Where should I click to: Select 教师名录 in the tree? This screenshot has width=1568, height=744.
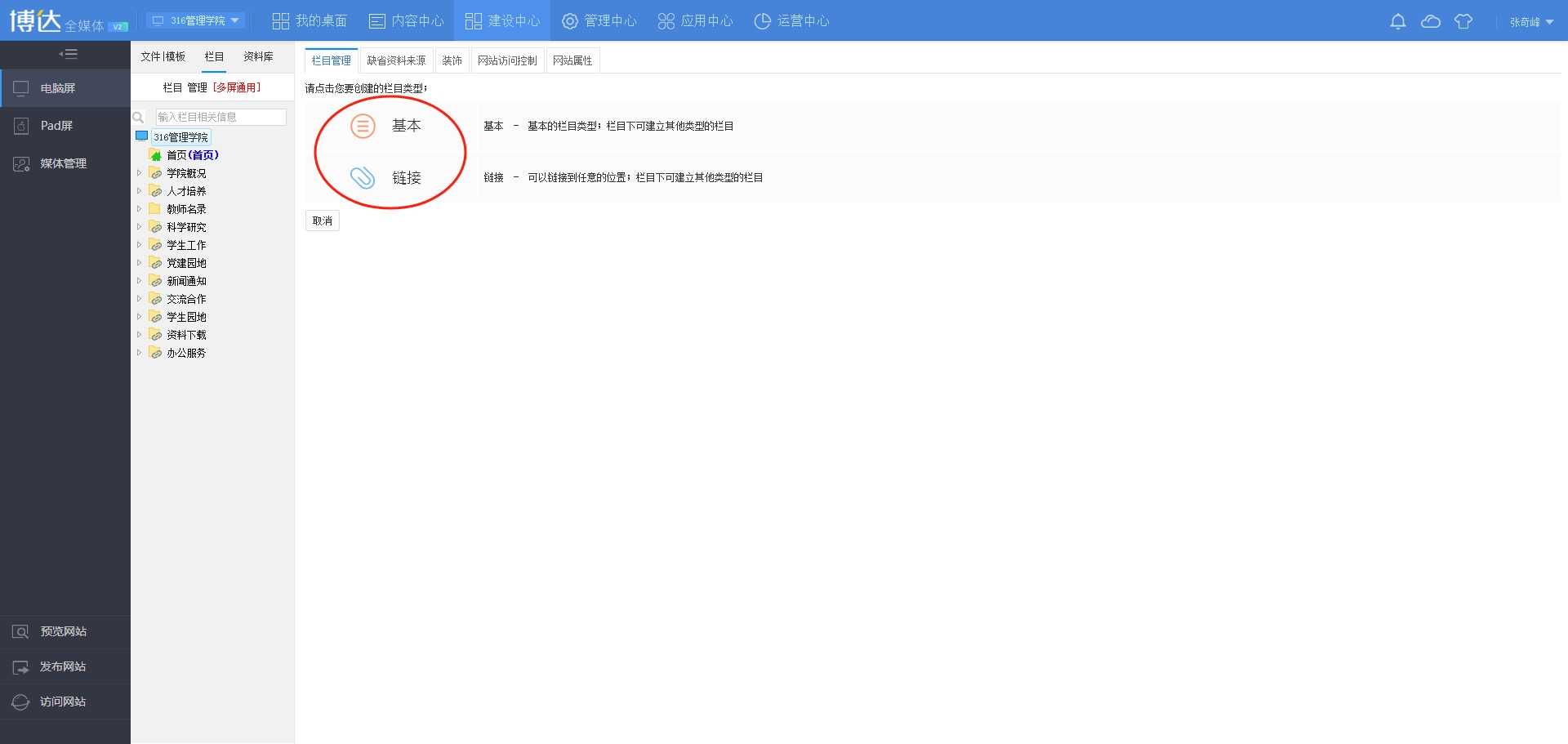186,209
